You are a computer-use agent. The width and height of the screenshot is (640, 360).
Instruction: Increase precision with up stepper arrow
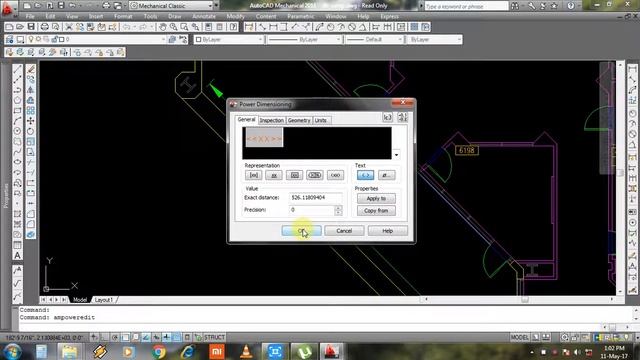pyautogui.click(x=338, y=208)
